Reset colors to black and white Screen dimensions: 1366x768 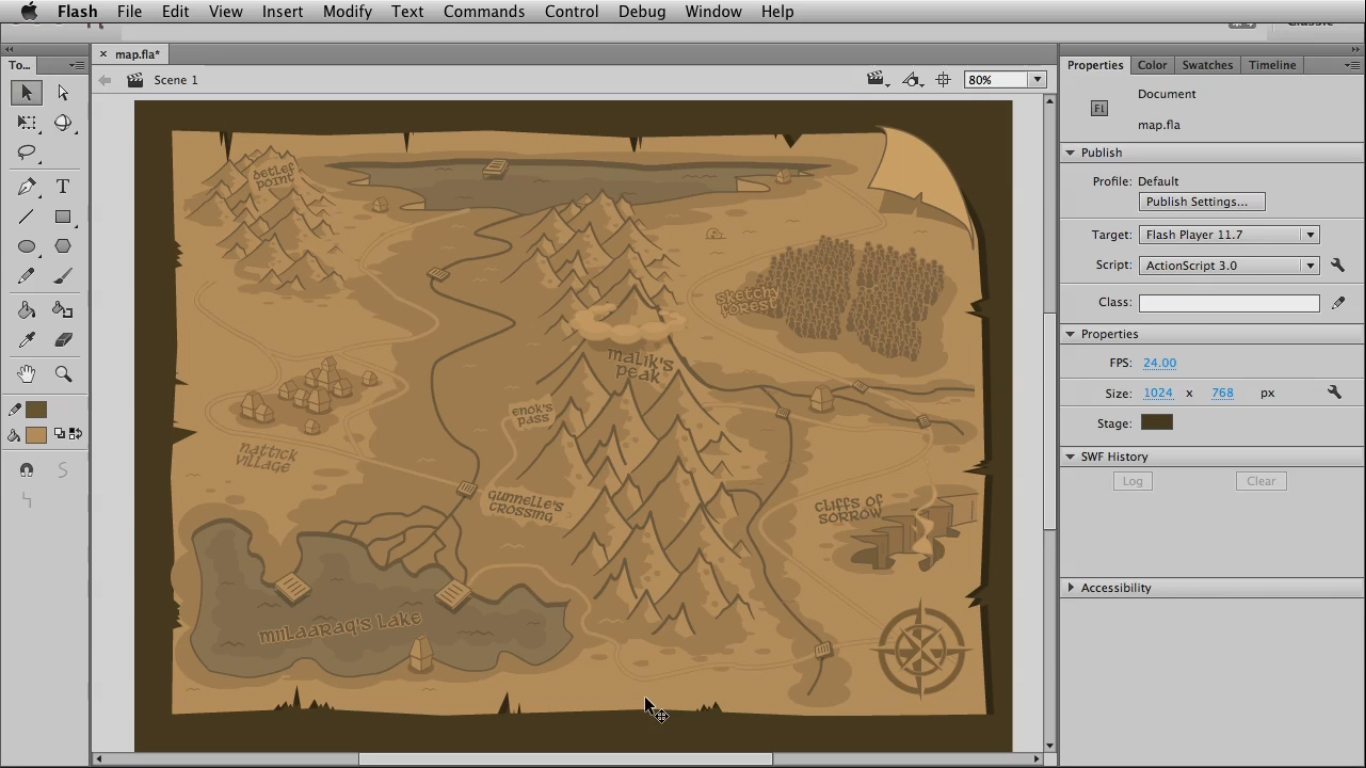59,434
